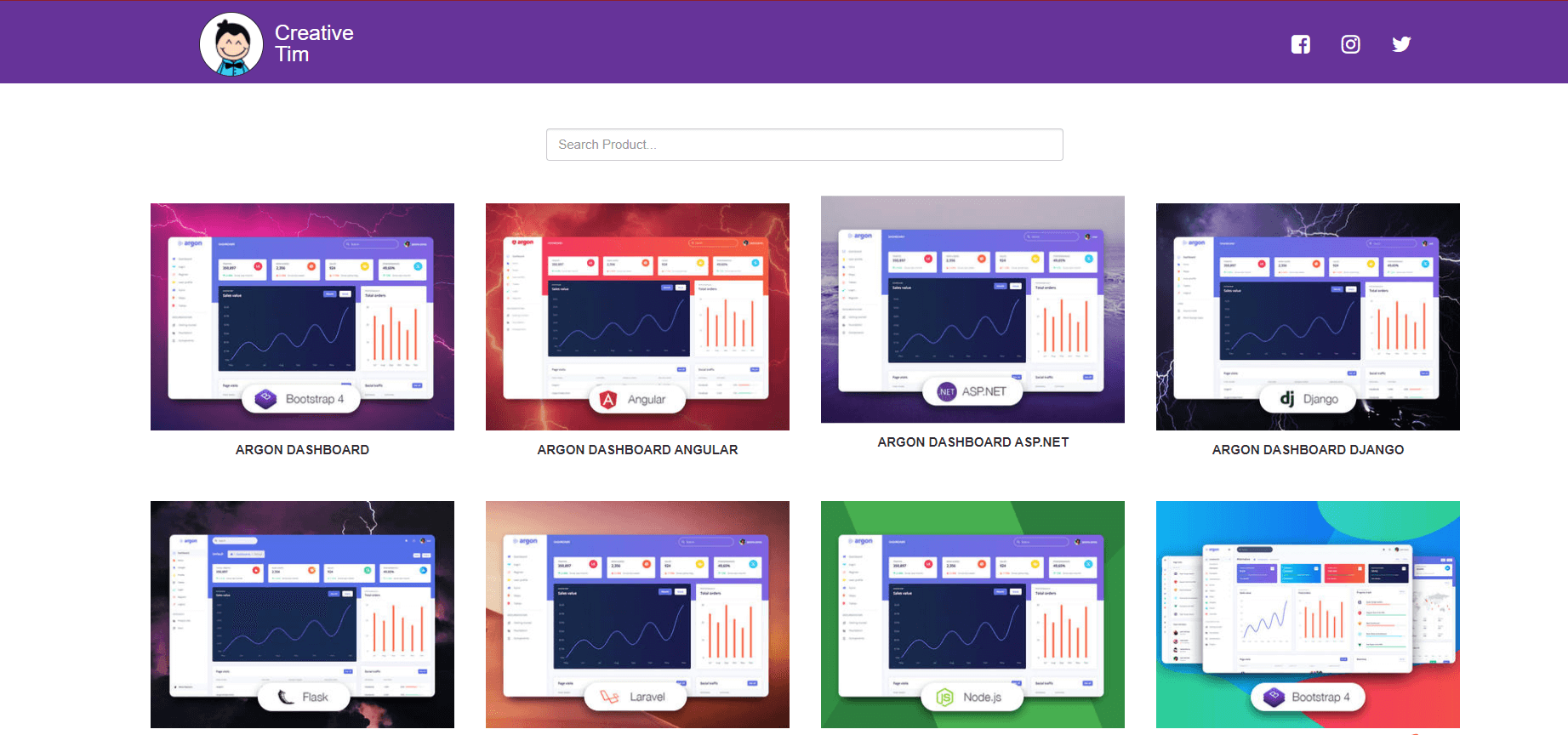The height and width of the screenshot is (735, 1568).
Task: Click the Creative Tim brand name
Action: (x=314, y=43)
